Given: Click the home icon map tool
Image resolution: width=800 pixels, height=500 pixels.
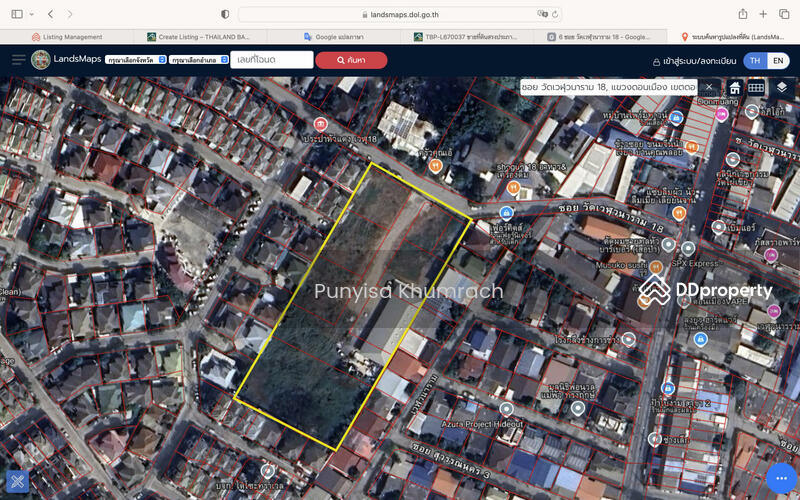Looking at the screenshot, I should 735,88.
